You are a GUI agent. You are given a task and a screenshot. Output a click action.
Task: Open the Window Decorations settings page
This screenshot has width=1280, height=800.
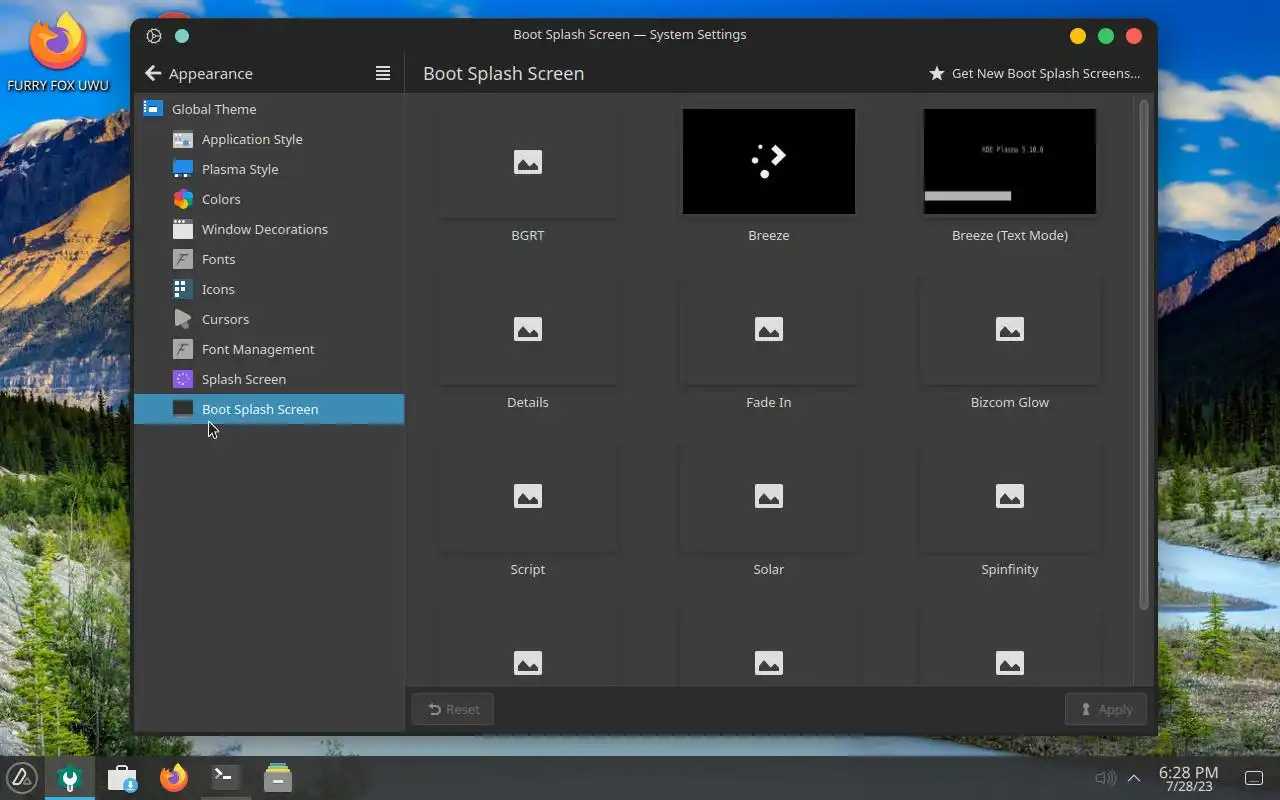click(x=269, y=229)
